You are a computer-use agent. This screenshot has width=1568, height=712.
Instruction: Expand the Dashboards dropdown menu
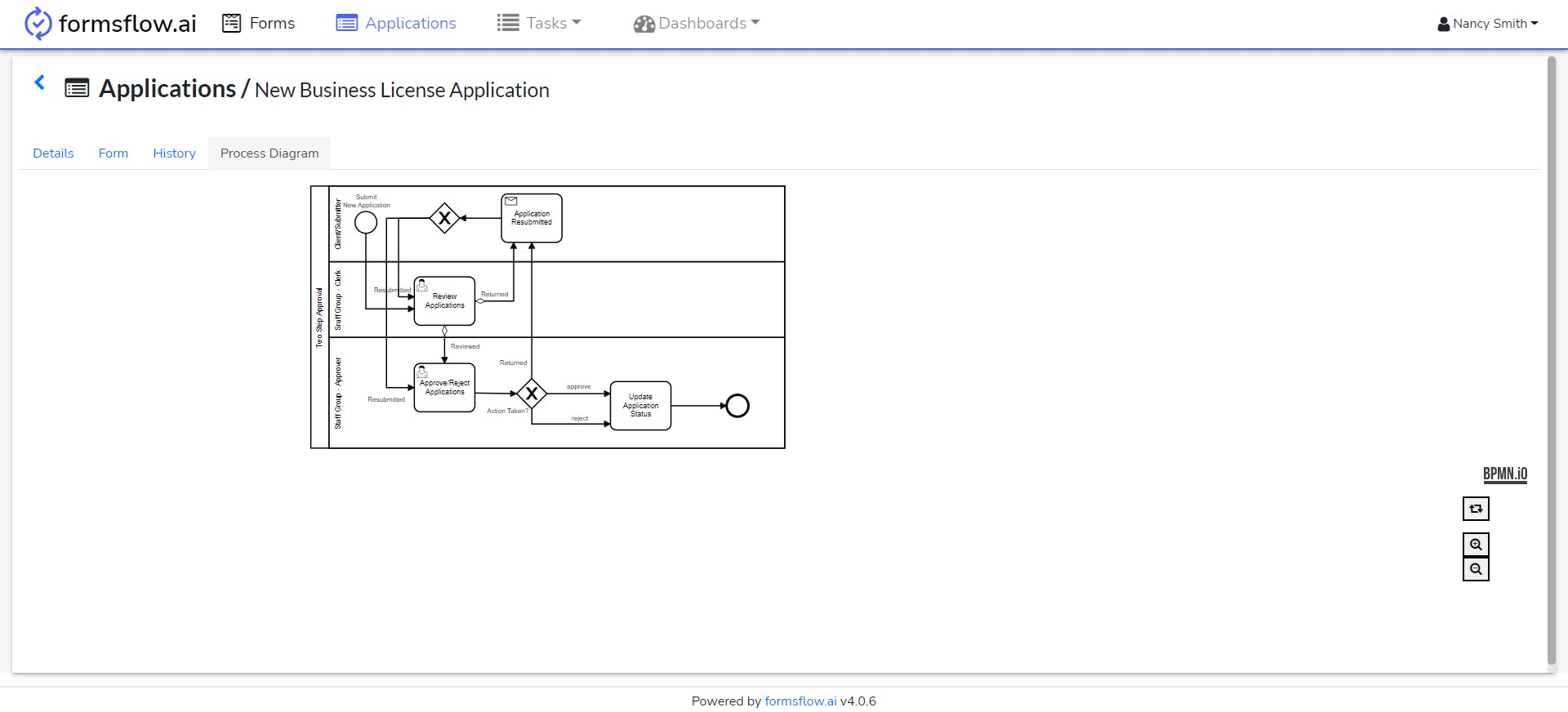coord(697,24)
